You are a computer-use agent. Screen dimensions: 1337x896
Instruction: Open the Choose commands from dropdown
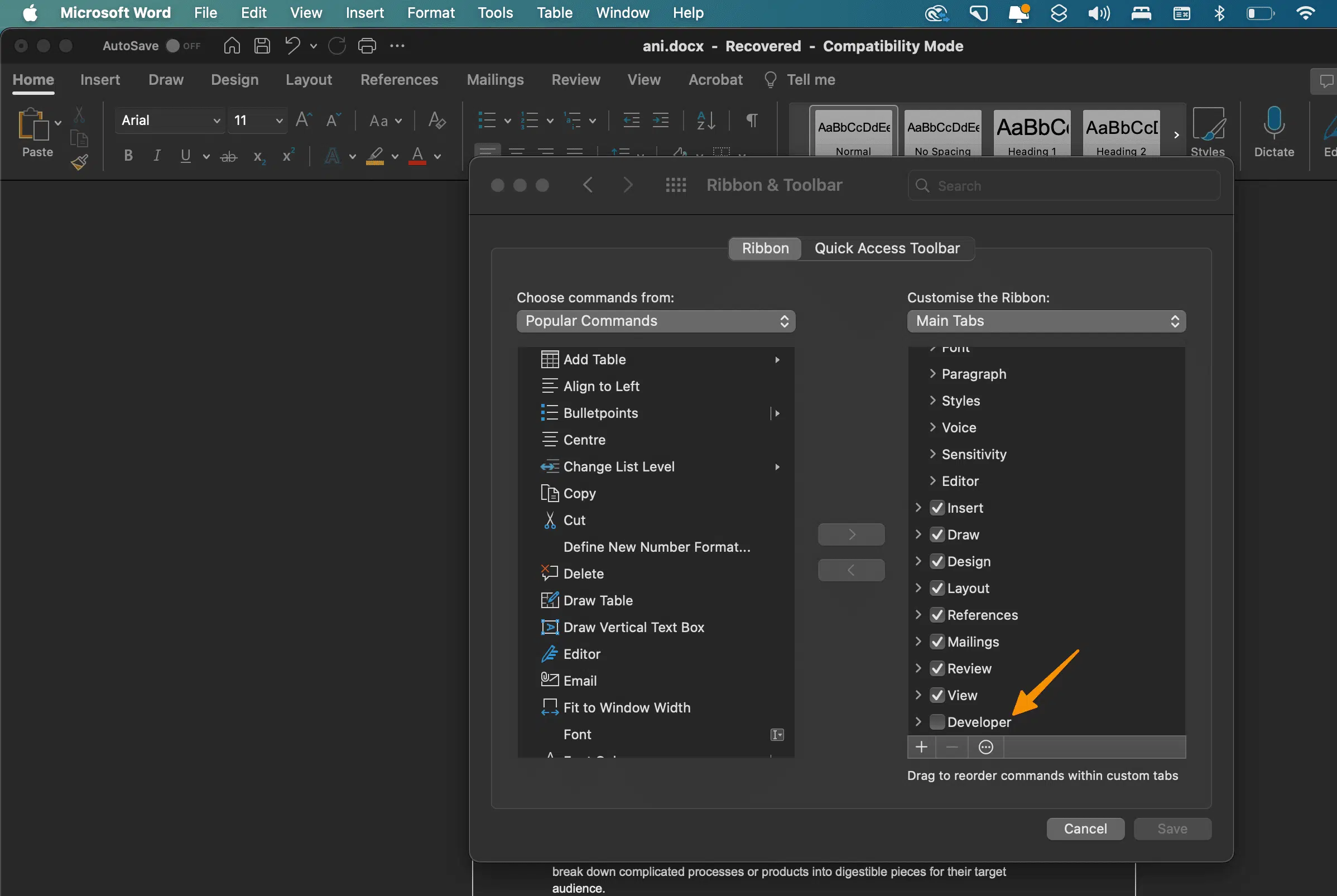pos(654,321)
